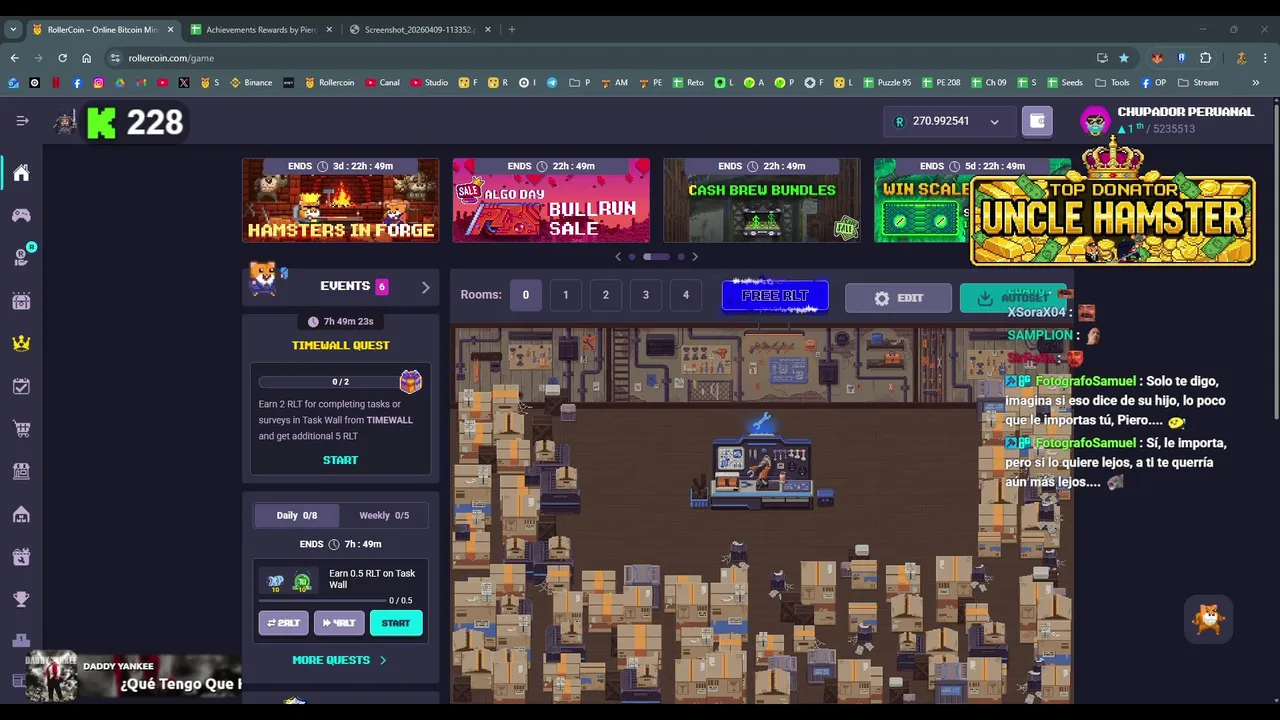This screenshot has height=720, width=1280.
Task: Open the warehouse storage sidebar icon
Action: (21, 514)
